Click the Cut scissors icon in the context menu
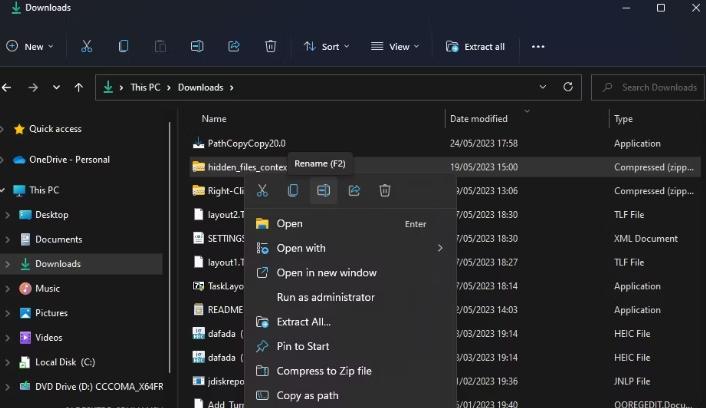706x408 pixels. [262, 190]
